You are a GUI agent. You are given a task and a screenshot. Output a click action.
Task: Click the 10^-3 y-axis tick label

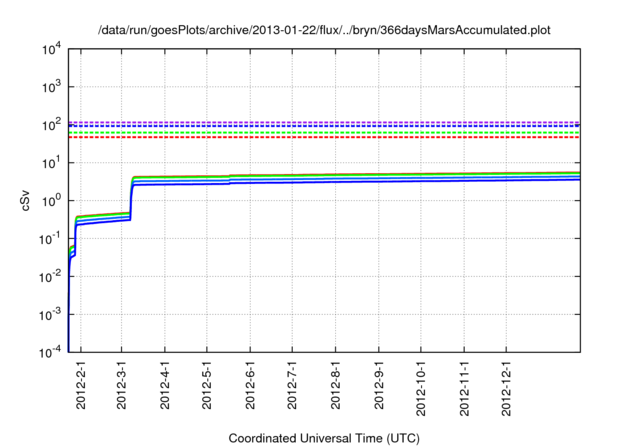(x=51, y=315)
